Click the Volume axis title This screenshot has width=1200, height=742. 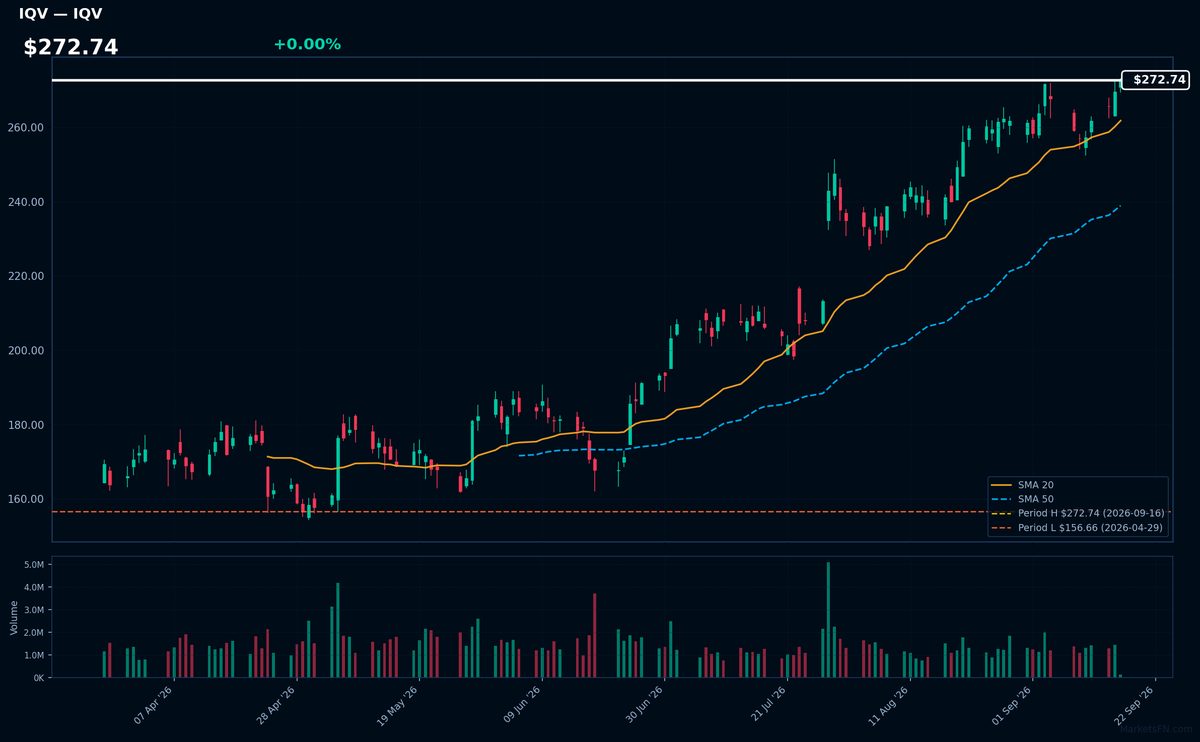[14, 617]
